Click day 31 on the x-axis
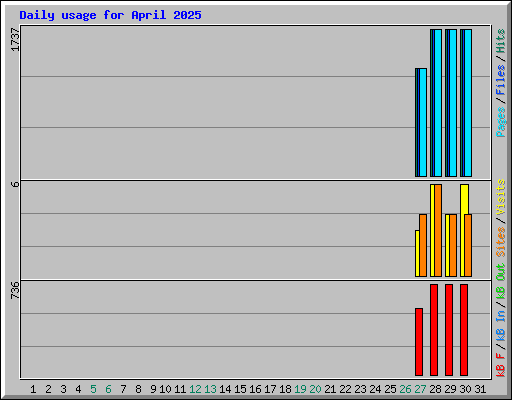The width and height of the screenshot is (512, 400). pos(480,389)
